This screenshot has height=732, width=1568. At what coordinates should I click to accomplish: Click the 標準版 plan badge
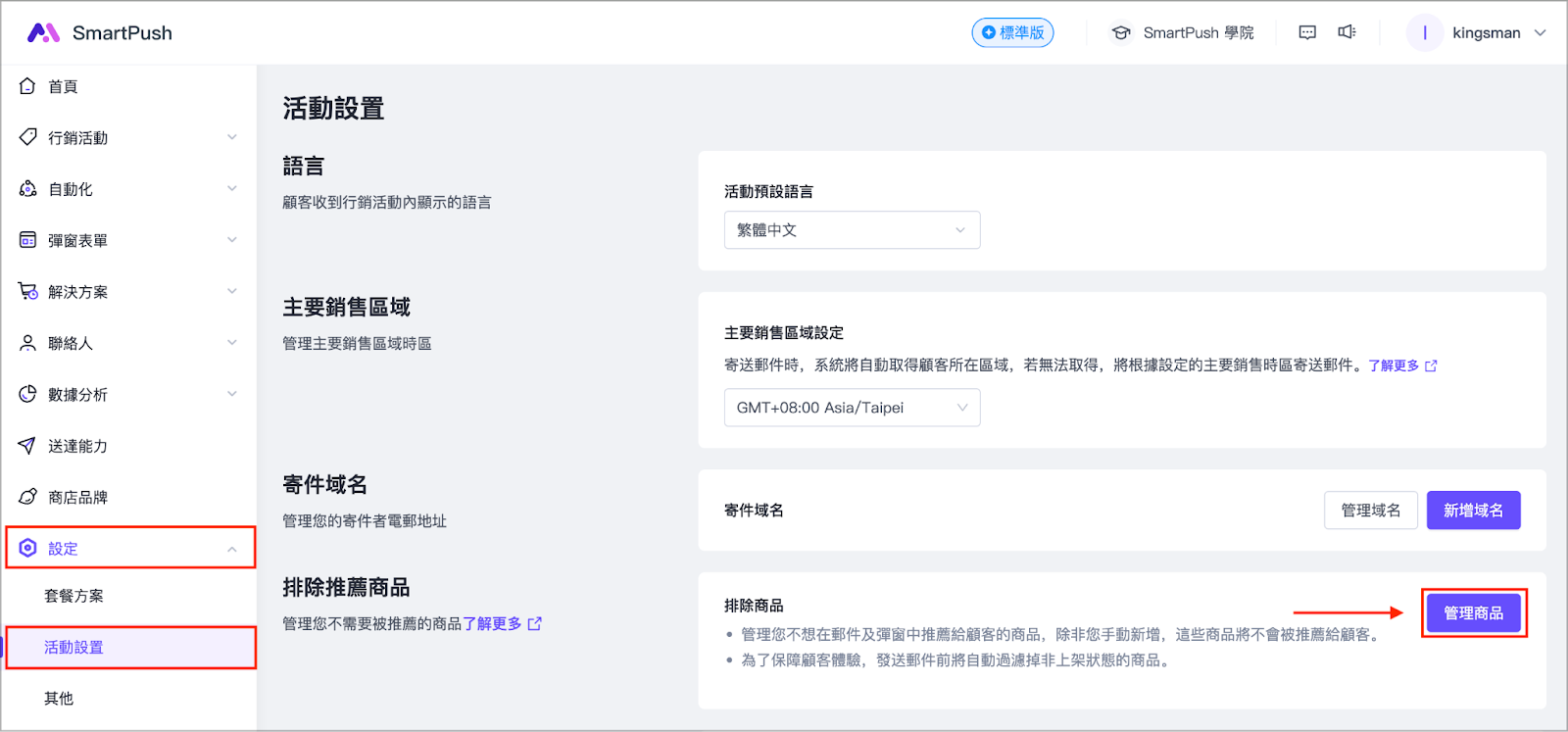1012,32
